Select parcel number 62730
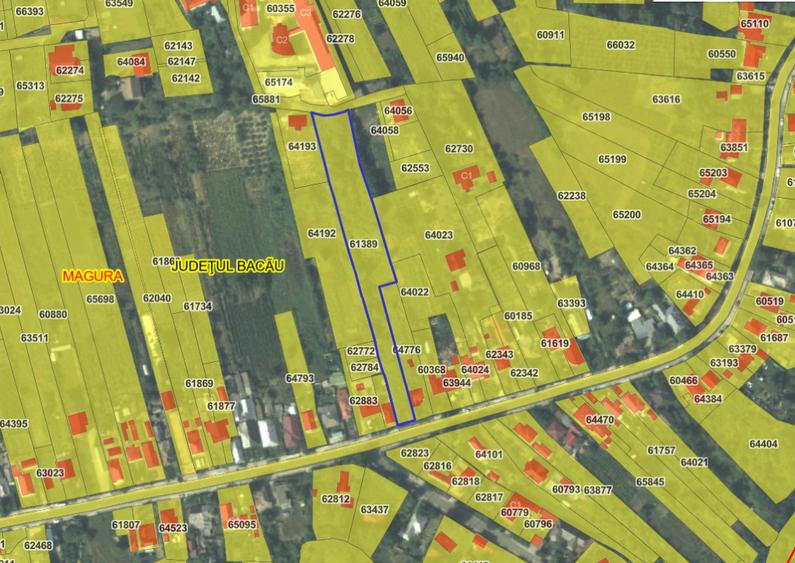 click(x=459, y=149)
